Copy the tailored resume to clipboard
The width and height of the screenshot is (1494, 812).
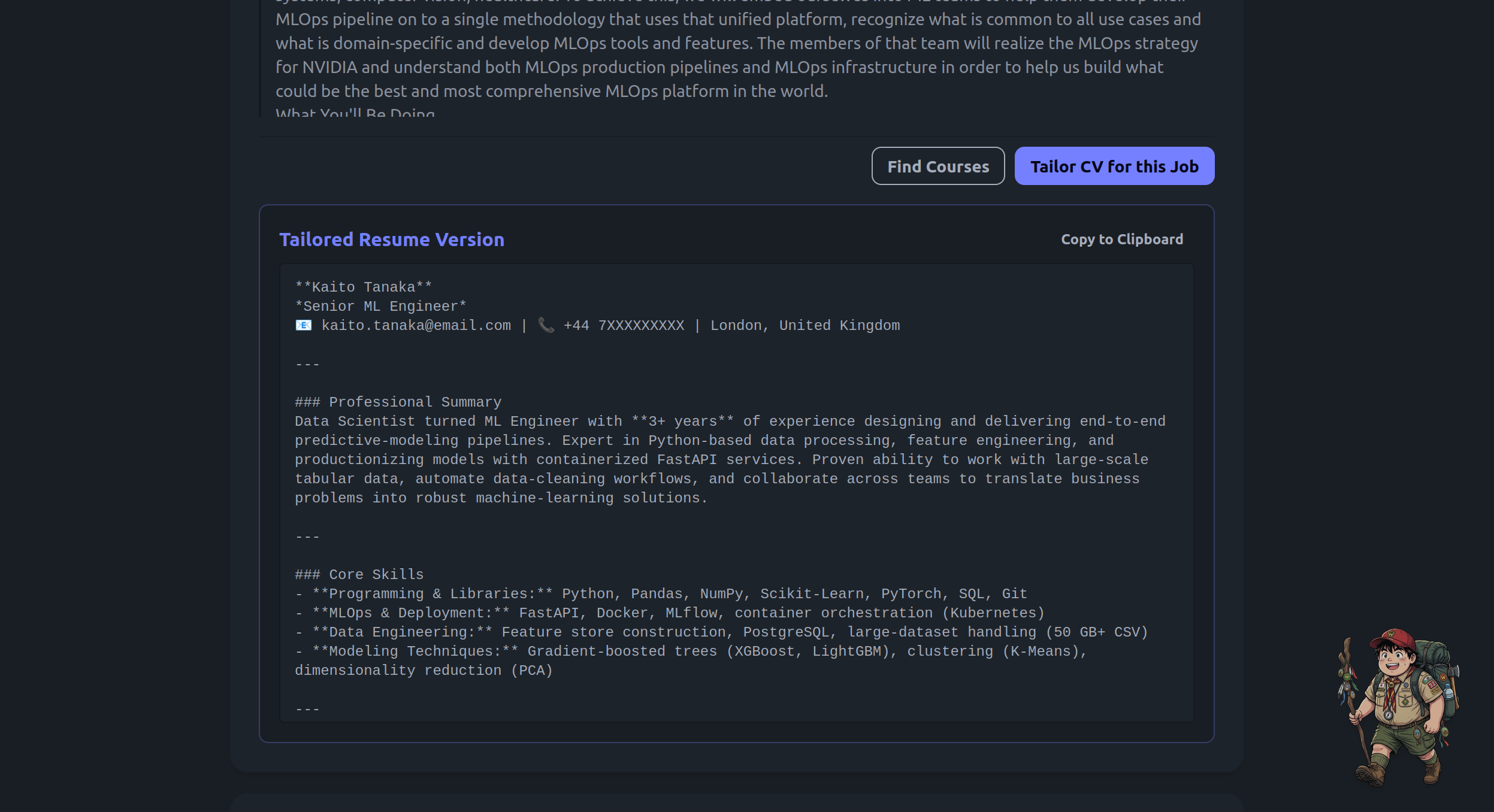(x=1121, y=240)
